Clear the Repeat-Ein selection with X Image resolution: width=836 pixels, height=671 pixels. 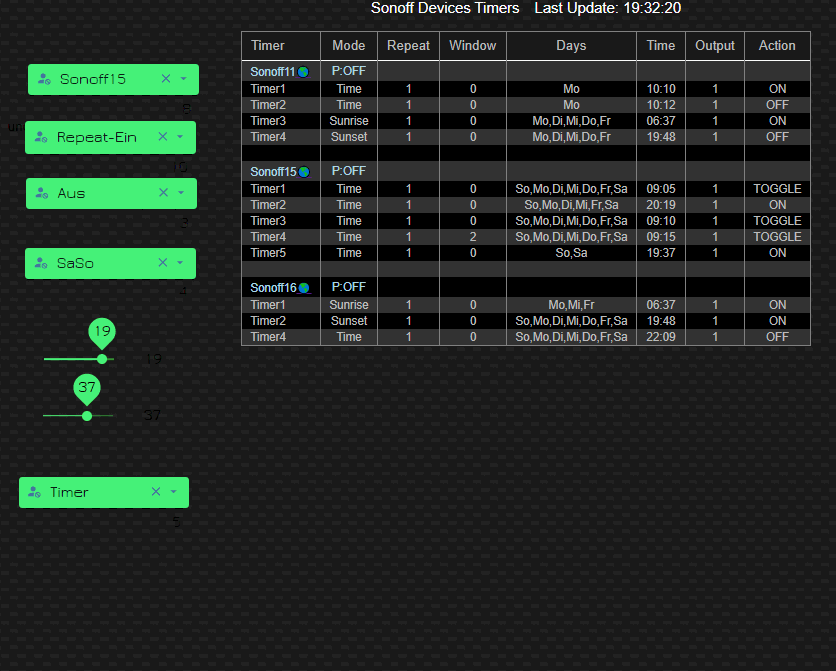[163, 137]
